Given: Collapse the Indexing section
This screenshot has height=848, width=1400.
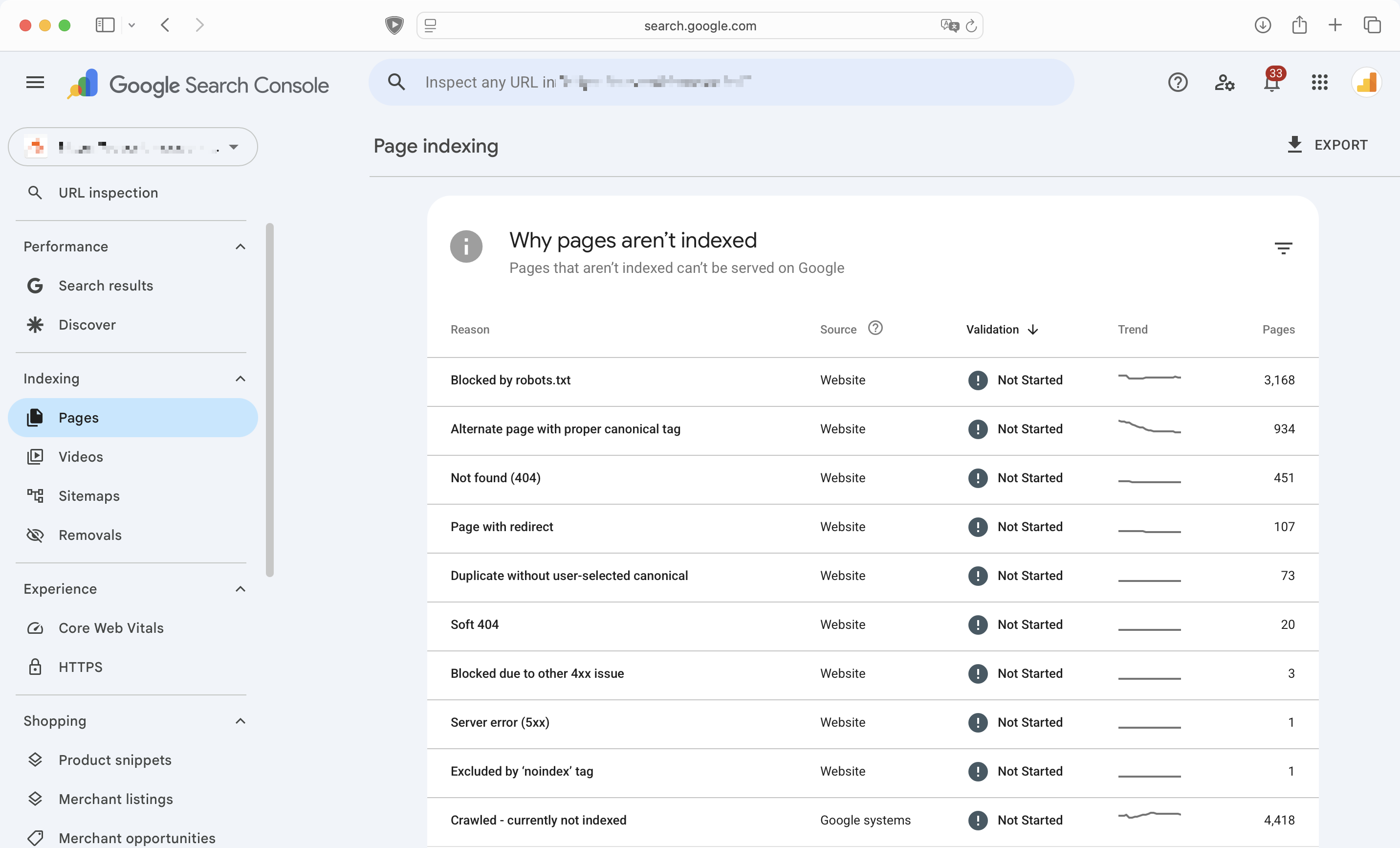Looking at the screenshot, I should (241, 379).
